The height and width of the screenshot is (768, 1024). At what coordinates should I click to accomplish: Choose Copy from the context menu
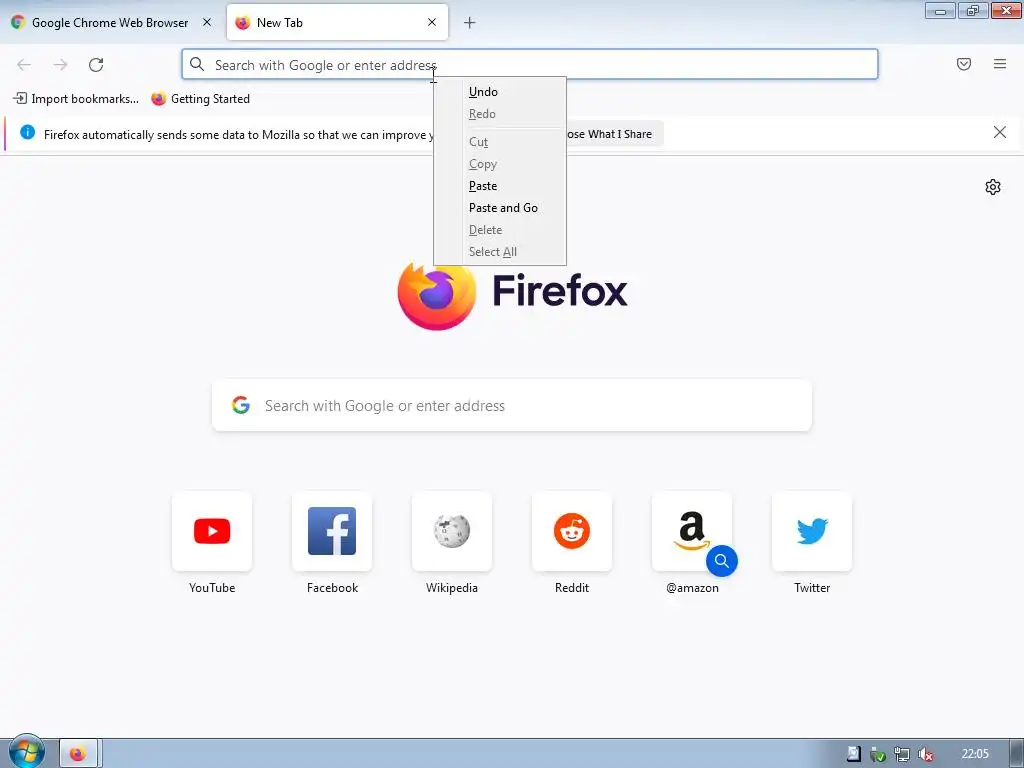click(x=500, y=164)
